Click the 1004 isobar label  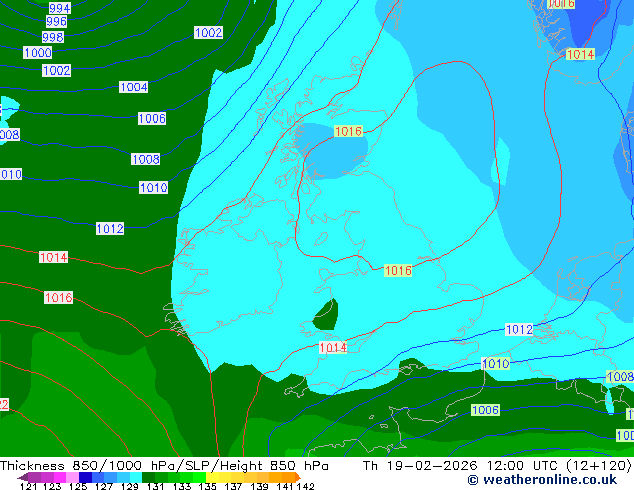(x=133, y=87)
